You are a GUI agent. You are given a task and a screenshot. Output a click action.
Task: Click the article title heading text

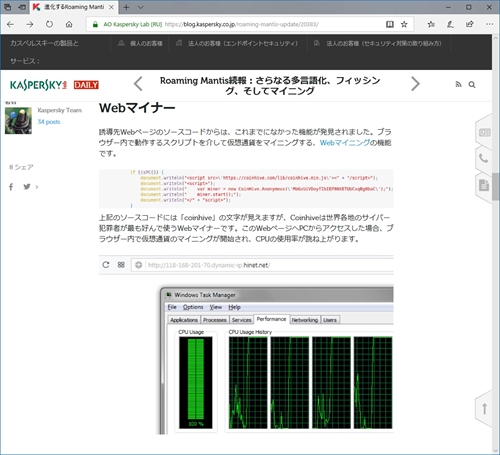pos(270,85)
